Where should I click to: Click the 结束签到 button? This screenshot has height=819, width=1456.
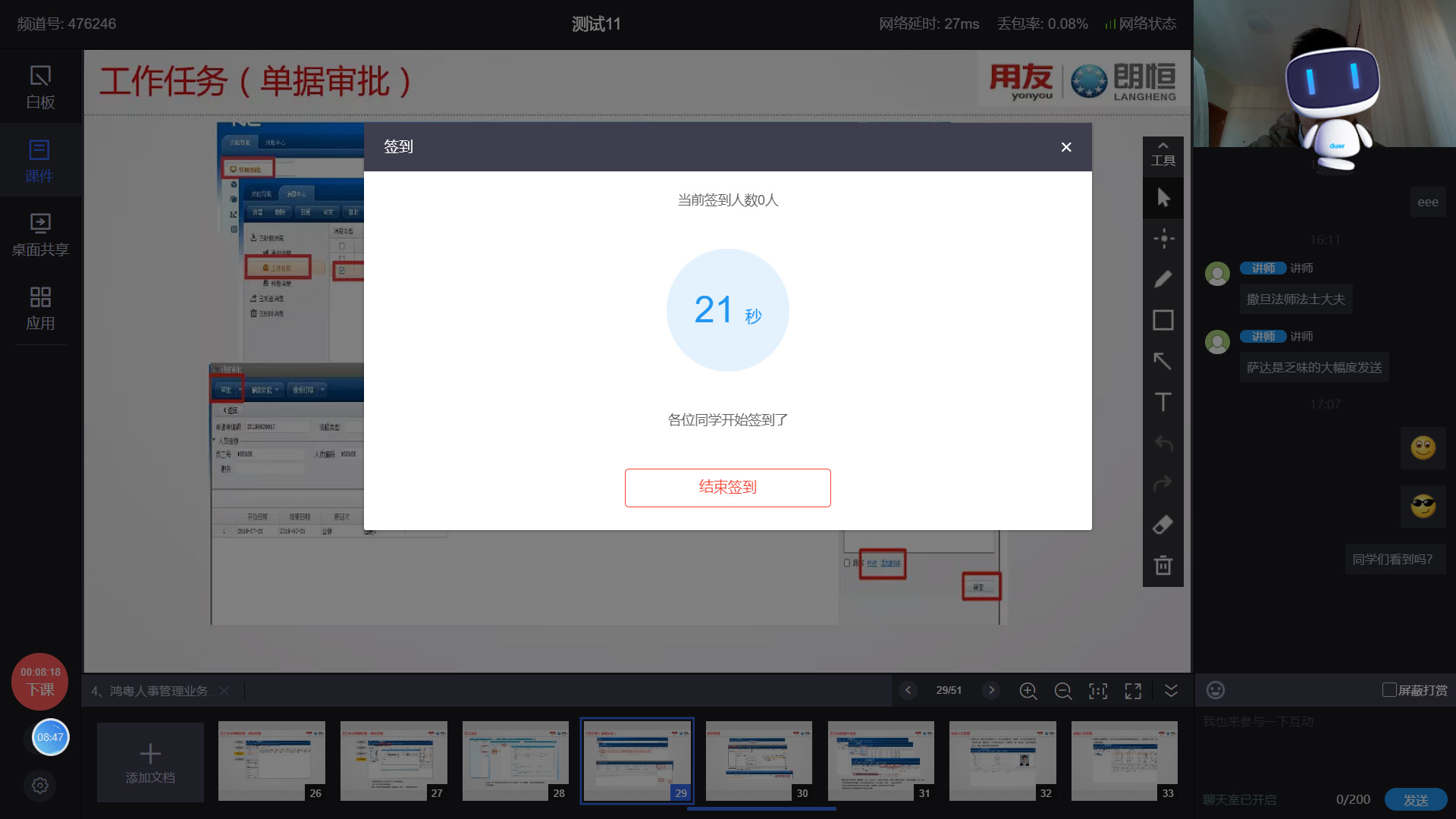click(727, 488)
